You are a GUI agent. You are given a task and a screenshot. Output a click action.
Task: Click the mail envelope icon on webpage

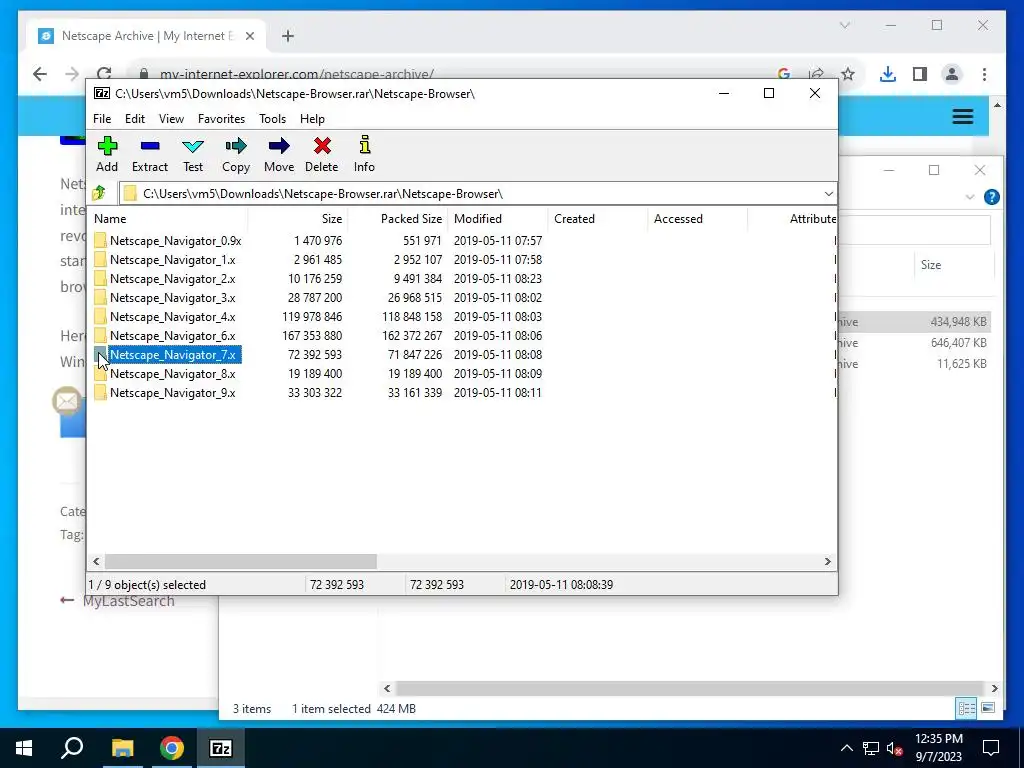(67, 401)
